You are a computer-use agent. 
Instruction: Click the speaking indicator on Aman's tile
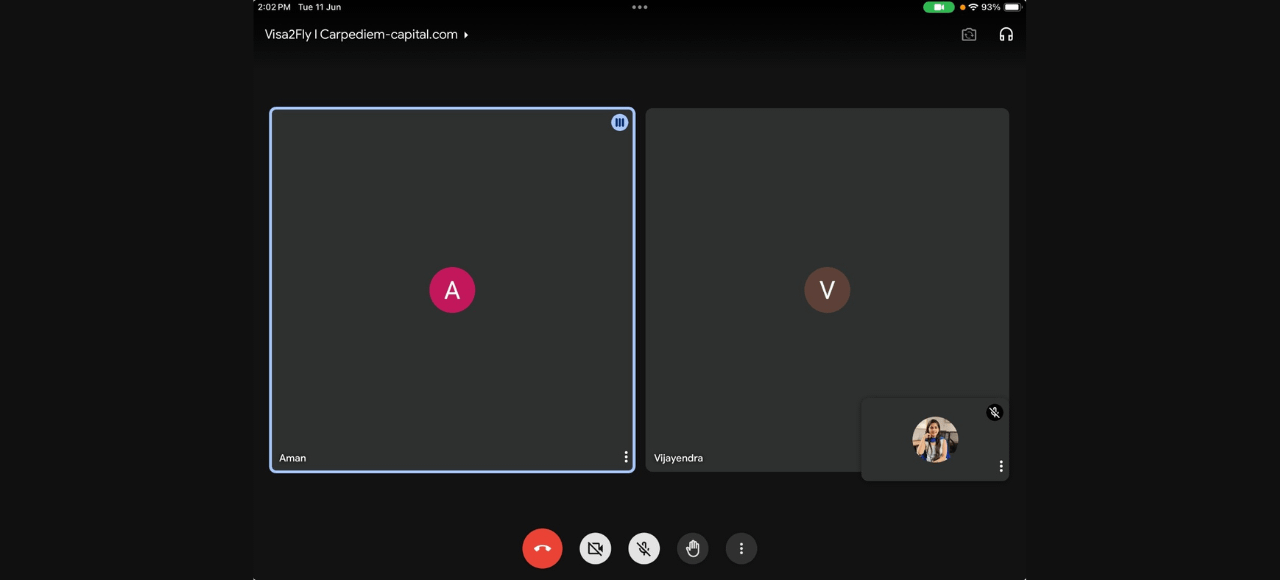click(620, 122)
